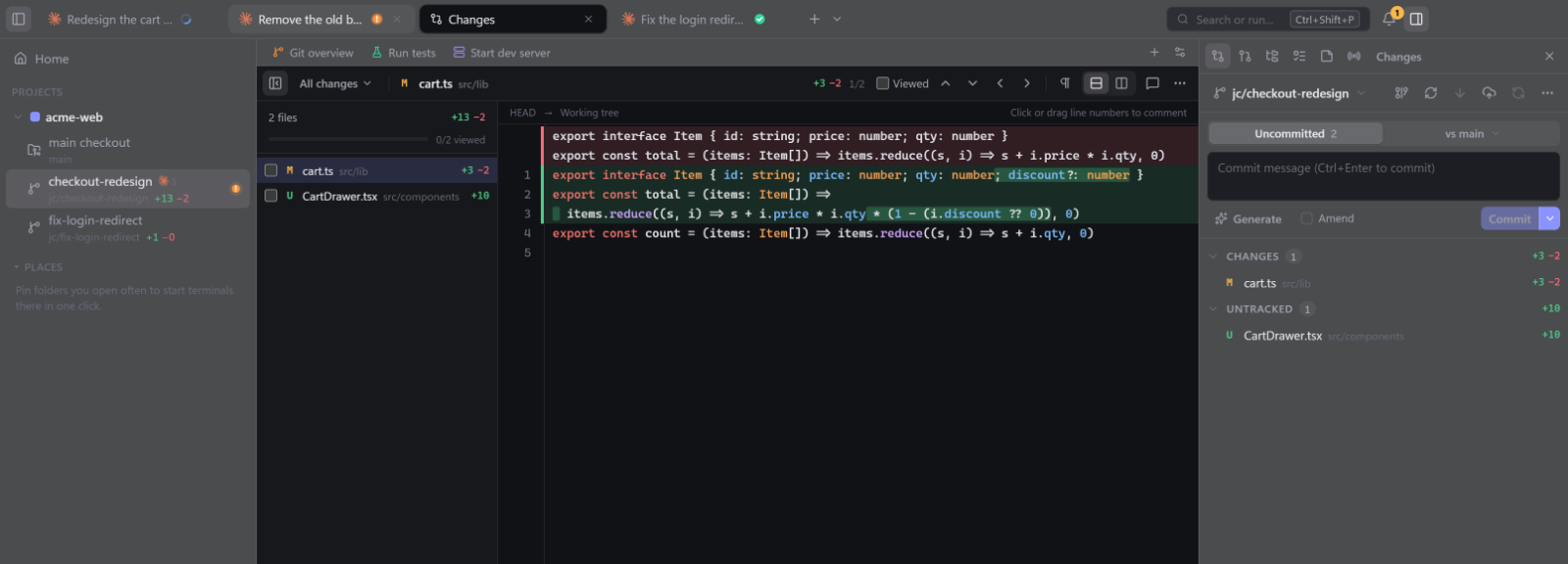Viewport: 1568px width, 564px height.
Task: Open the 'All changes' dropdown
Action: click(x=335, y=83)
